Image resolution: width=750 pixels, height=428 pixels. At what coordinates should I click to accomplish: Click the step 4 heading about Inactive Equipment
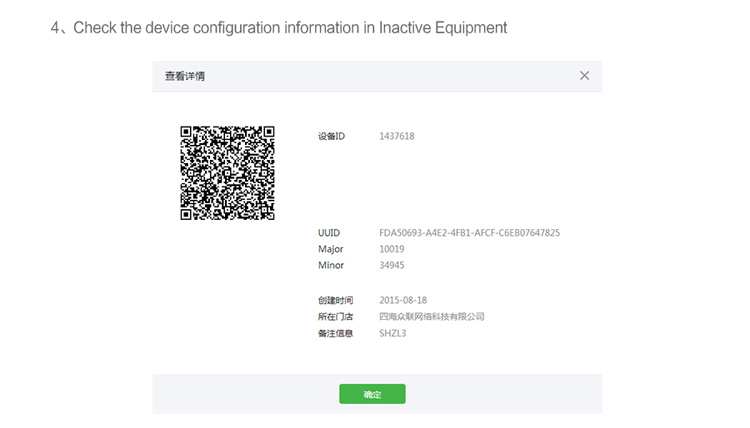pos(279,28)
